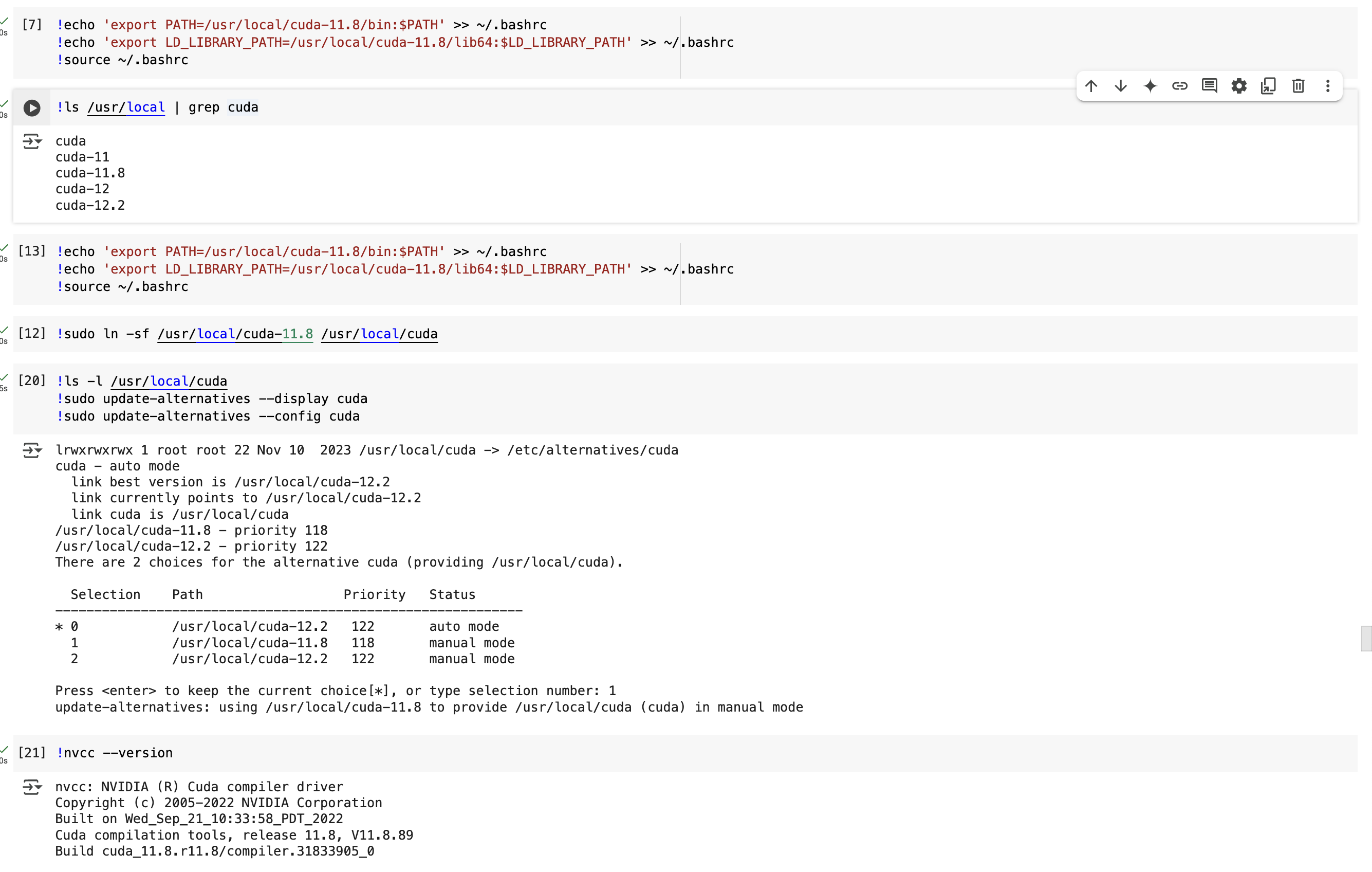
Task: Click /usr/local path in grep cuda cell
Action: click(x=126, y=107)
